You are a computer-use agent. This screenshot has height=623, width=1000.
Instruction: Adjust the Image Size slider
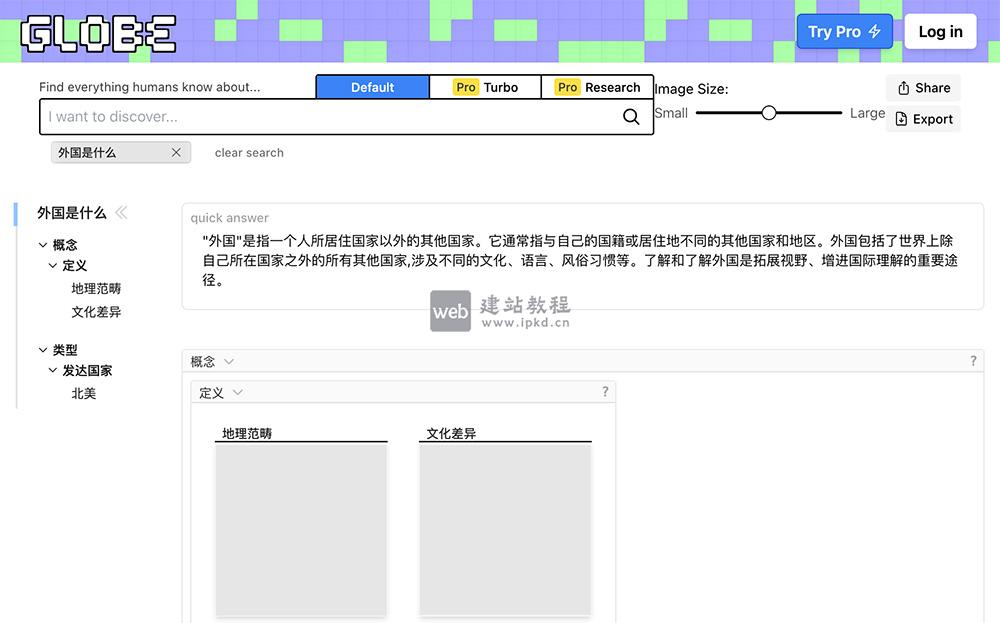pyautogui.click(x=768, y=113)
